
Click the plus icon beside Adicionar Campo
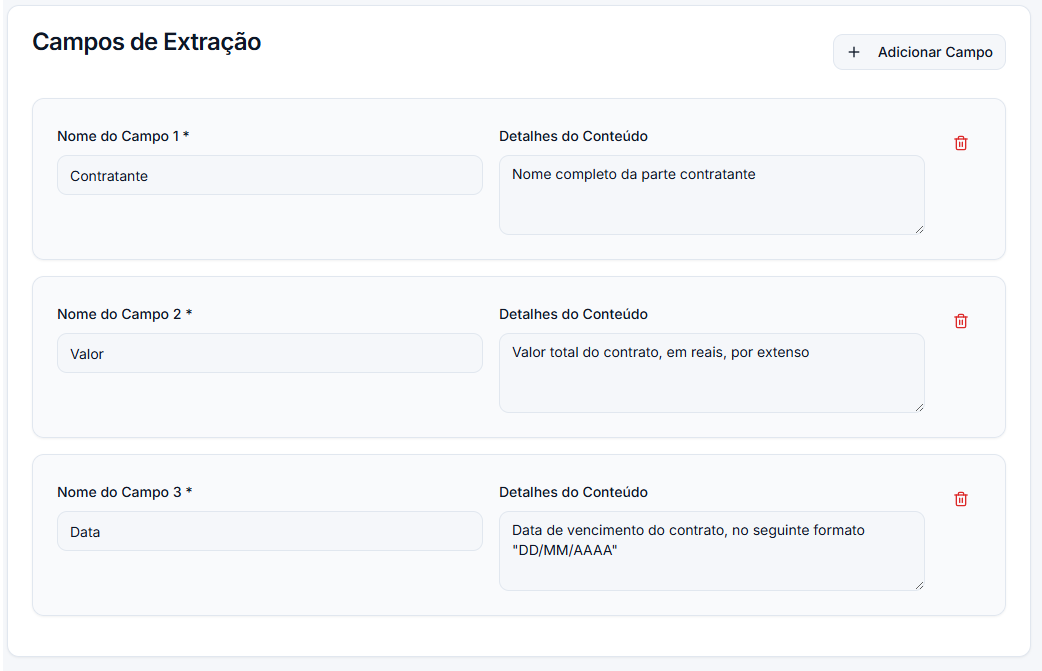click(853, 52)
